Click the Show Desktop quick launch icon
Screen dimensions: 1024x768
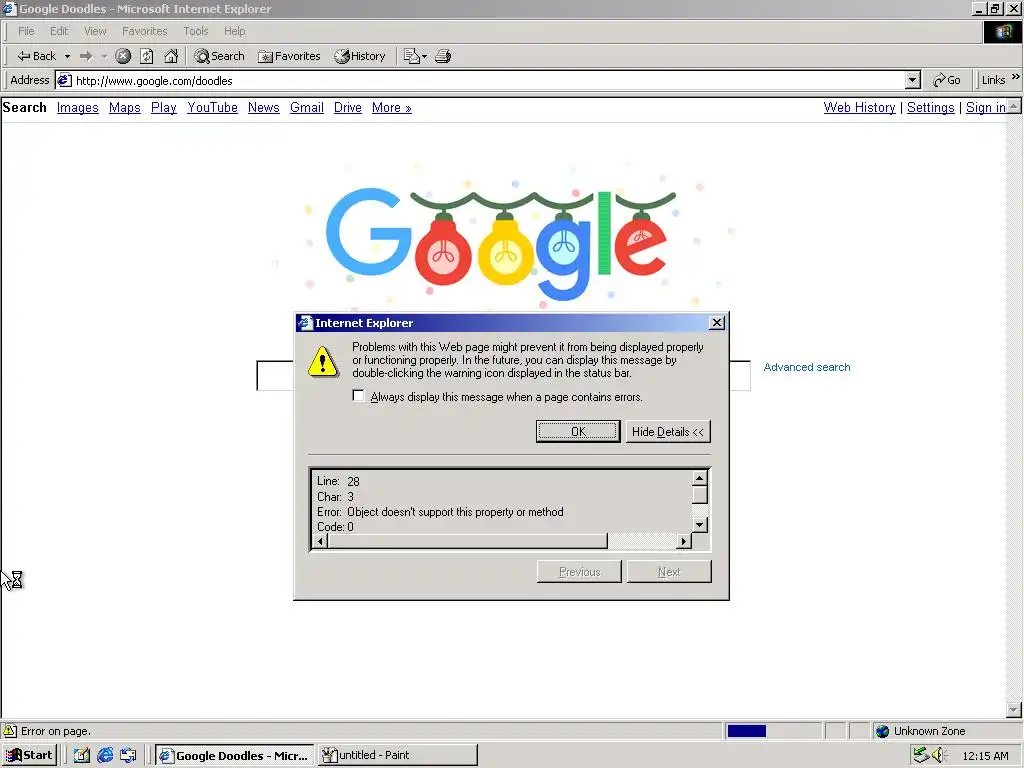pyautogui.click(x=82, y=756)
